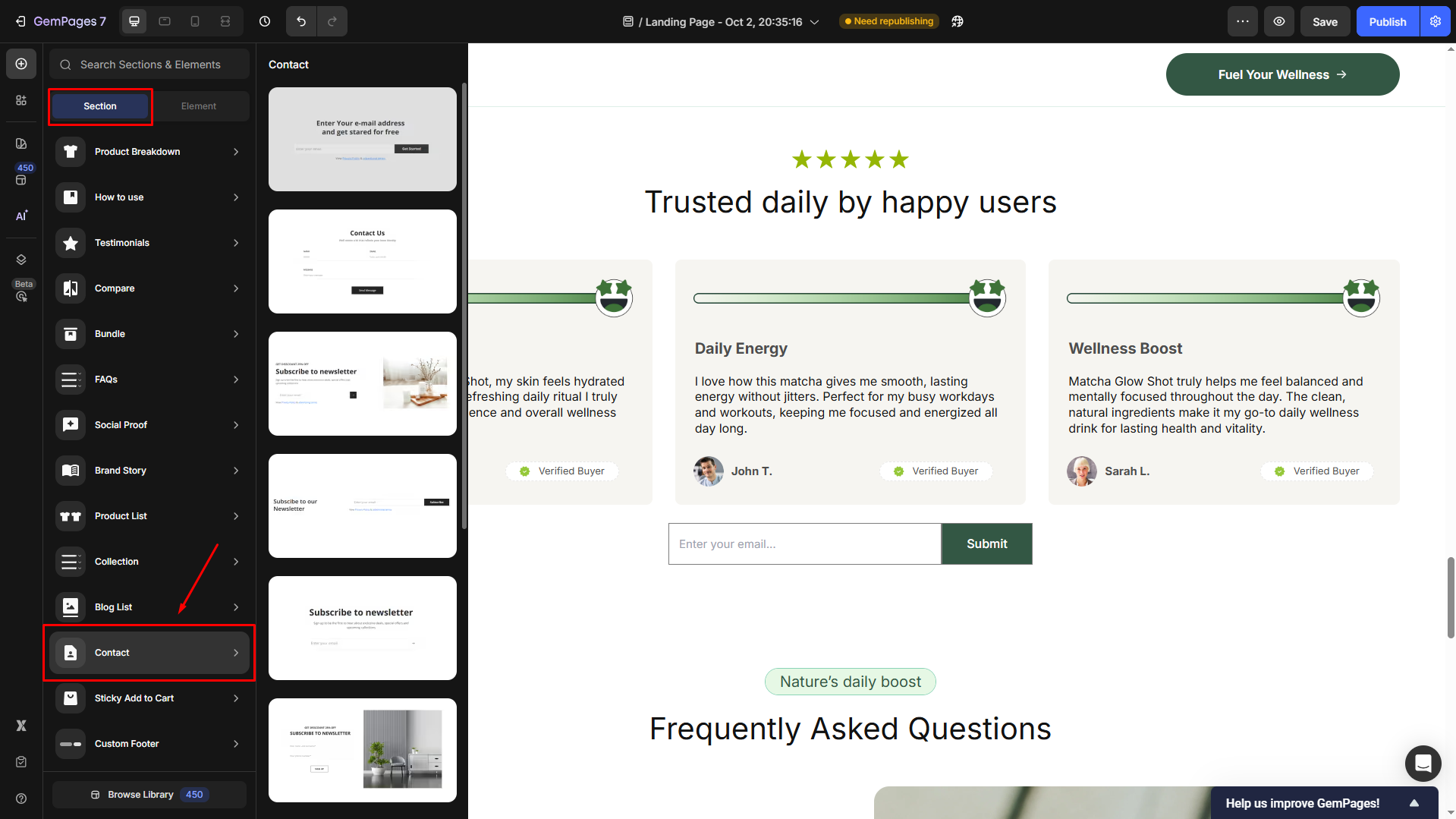
Task: Click the 'Nature's daily boost' tag
Action: point(851,682)
